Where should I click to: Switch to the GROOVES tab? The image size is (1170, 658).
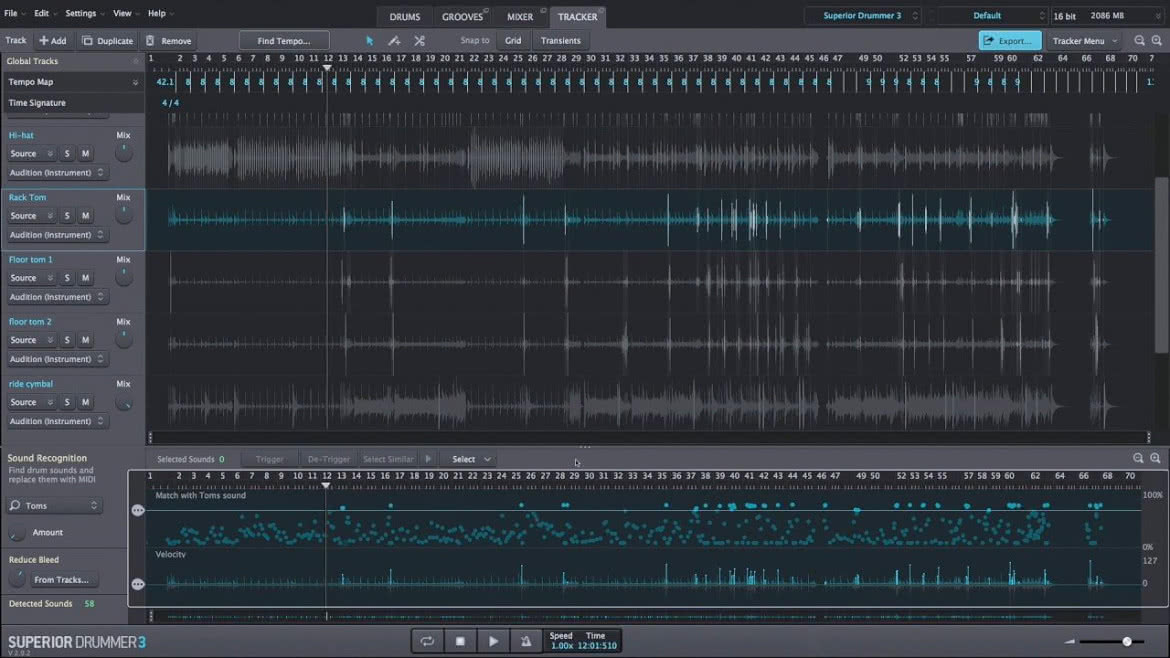(x=463, y=16)
